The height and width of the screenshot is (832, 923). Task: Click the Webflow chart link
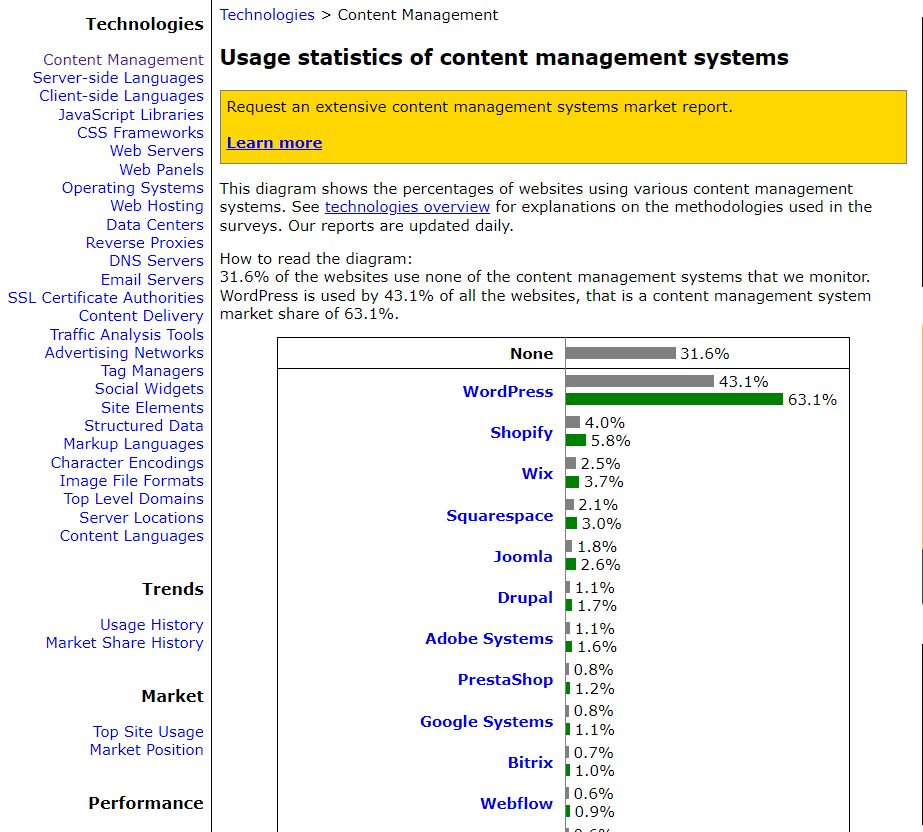click(x=516, y=804)
